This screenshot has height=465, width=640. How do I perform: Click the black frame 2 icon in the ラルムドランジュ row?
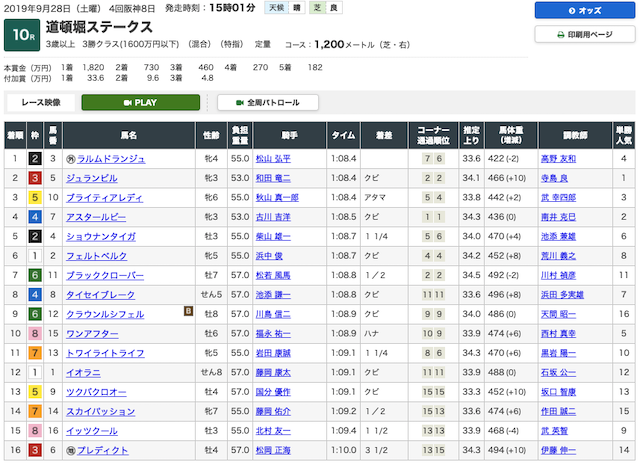tap(35, 158)
